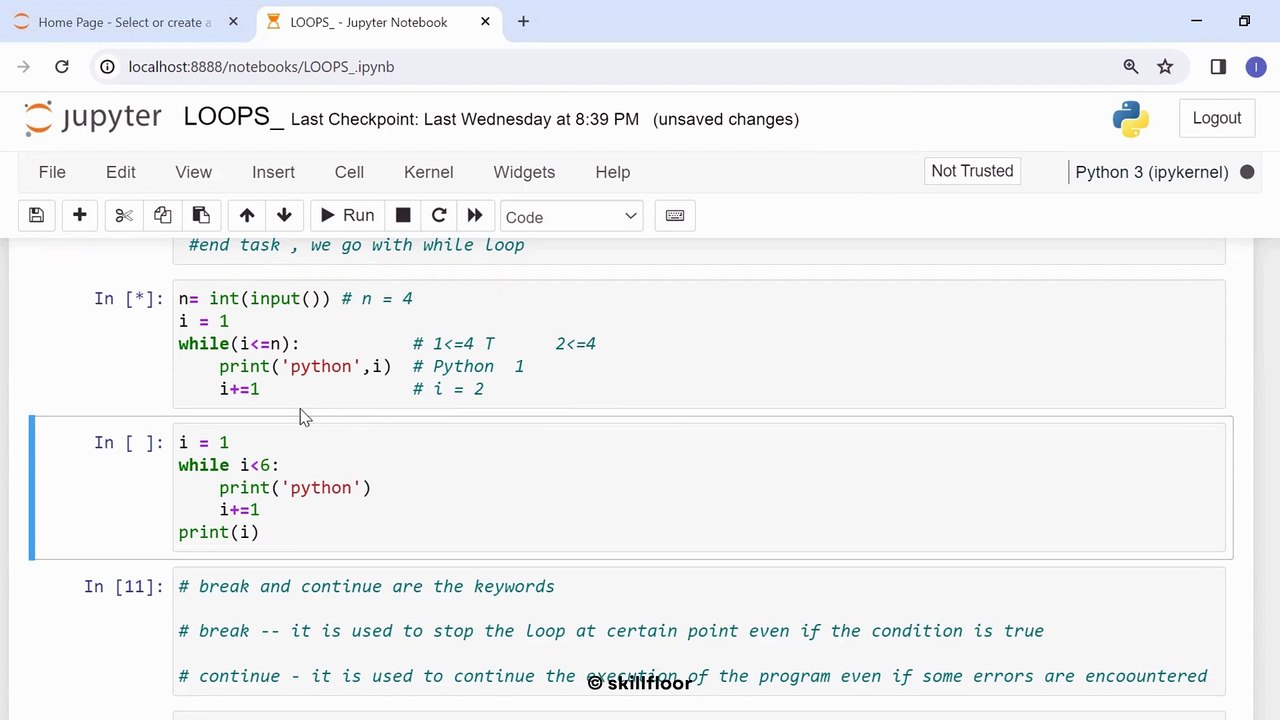Open the View menu
1280x720 pixels.
click(194, 172)
